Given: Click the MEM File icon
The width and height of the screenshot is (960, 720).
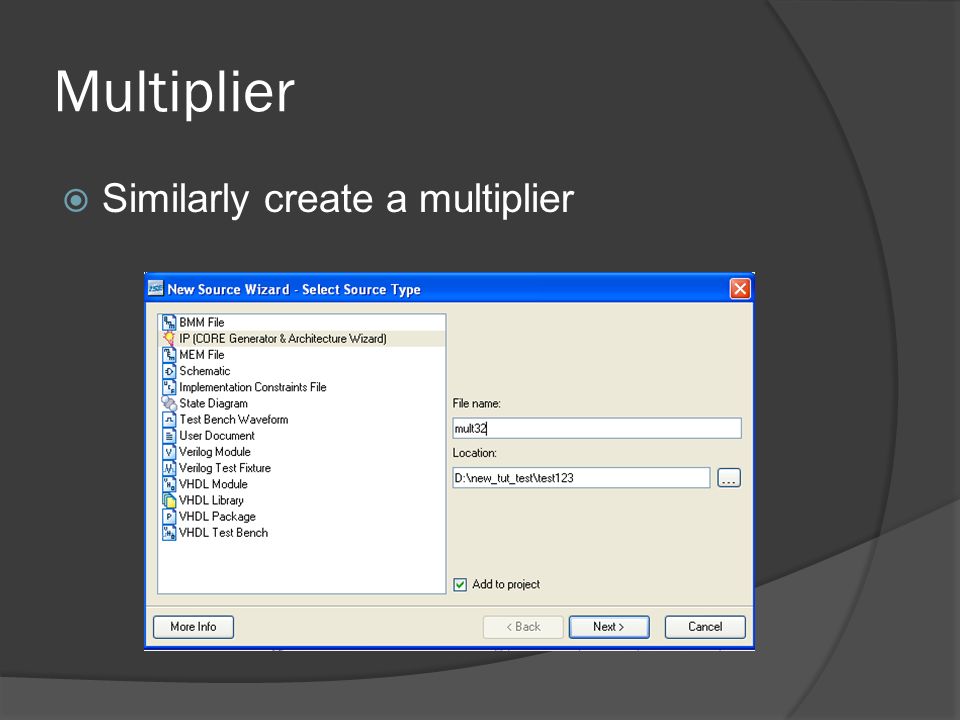Looking at the screenshot, I should (x=169, y=354).
